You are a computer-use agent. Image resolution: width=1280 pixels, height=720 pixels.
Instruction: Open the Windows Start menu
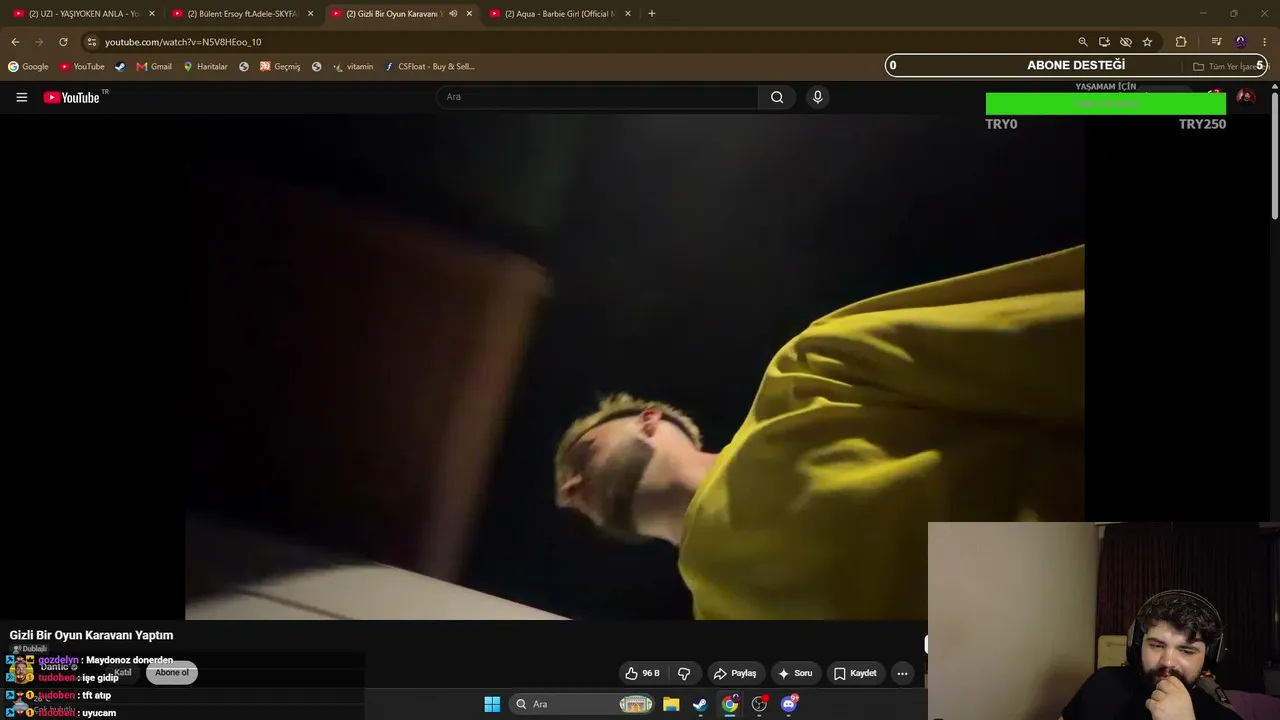point(492,704)
